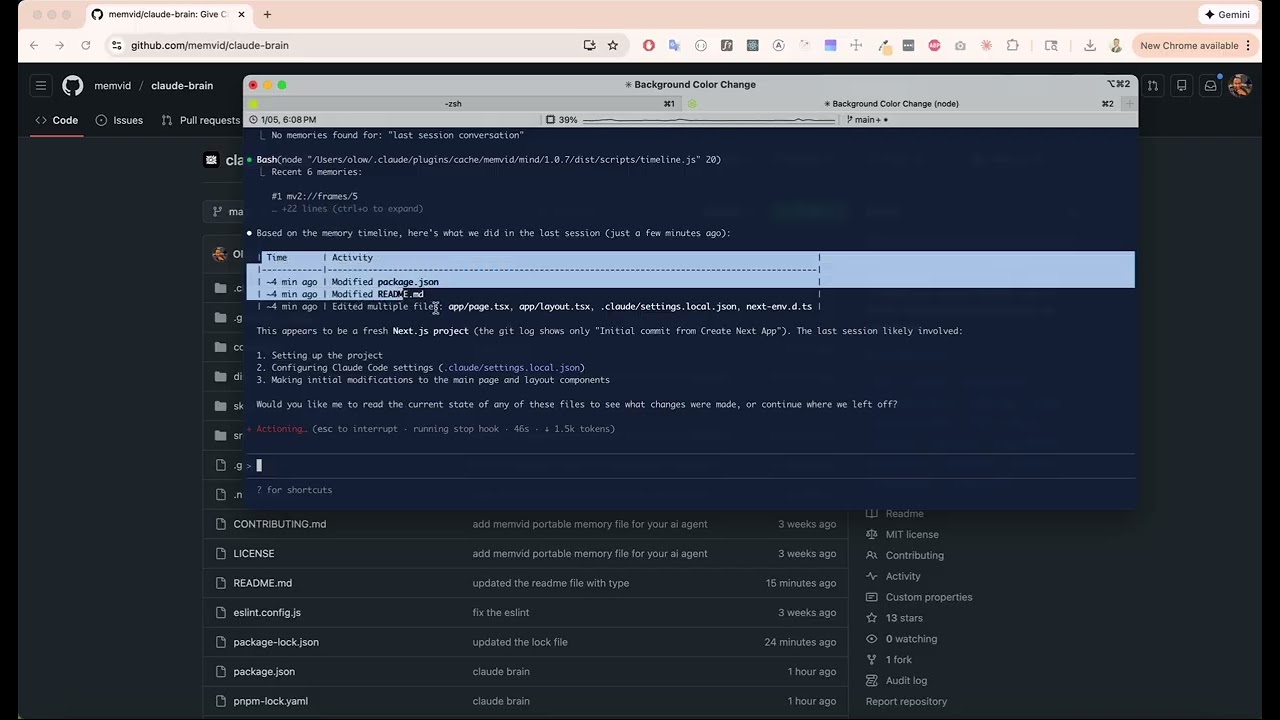
Task: Open GitHub repositories icon in header
Action: pos(1182,86)
